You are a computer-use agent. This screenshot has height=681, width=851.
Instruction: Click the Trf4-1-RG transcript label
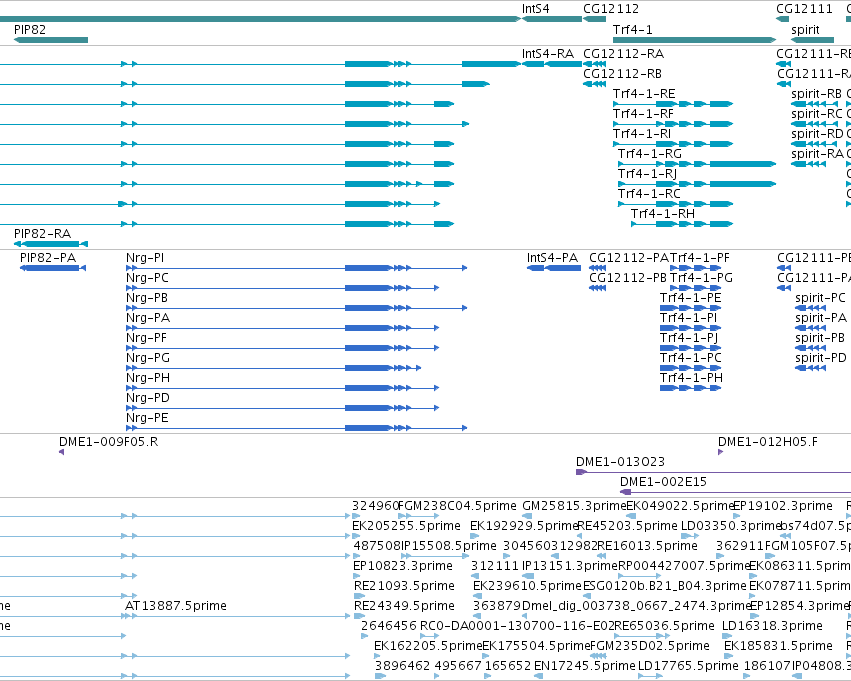pos(650,154)
